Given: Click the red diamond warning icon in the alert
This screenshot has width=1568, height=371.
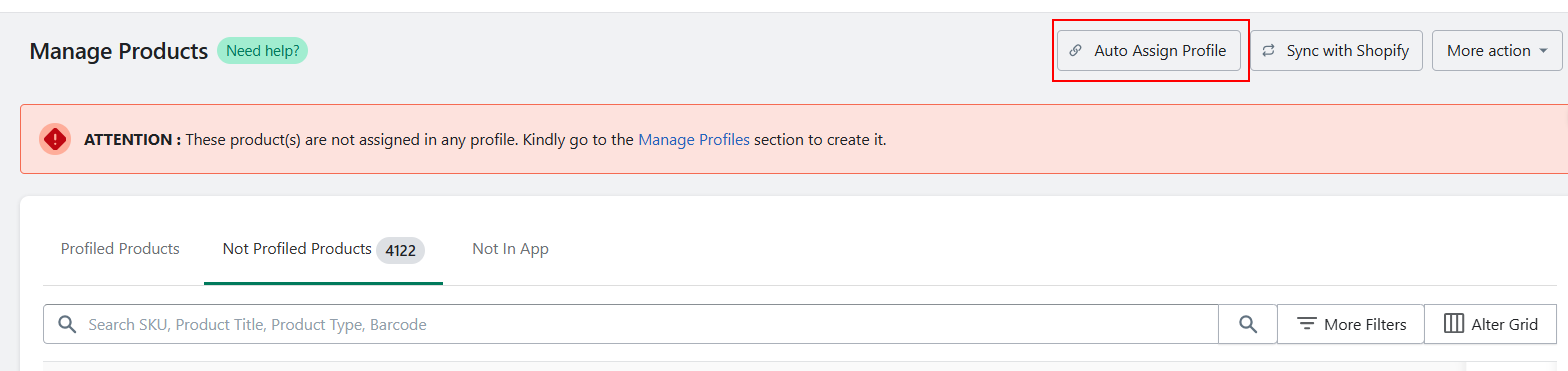Looking at the screenshot, I should 55,139.
